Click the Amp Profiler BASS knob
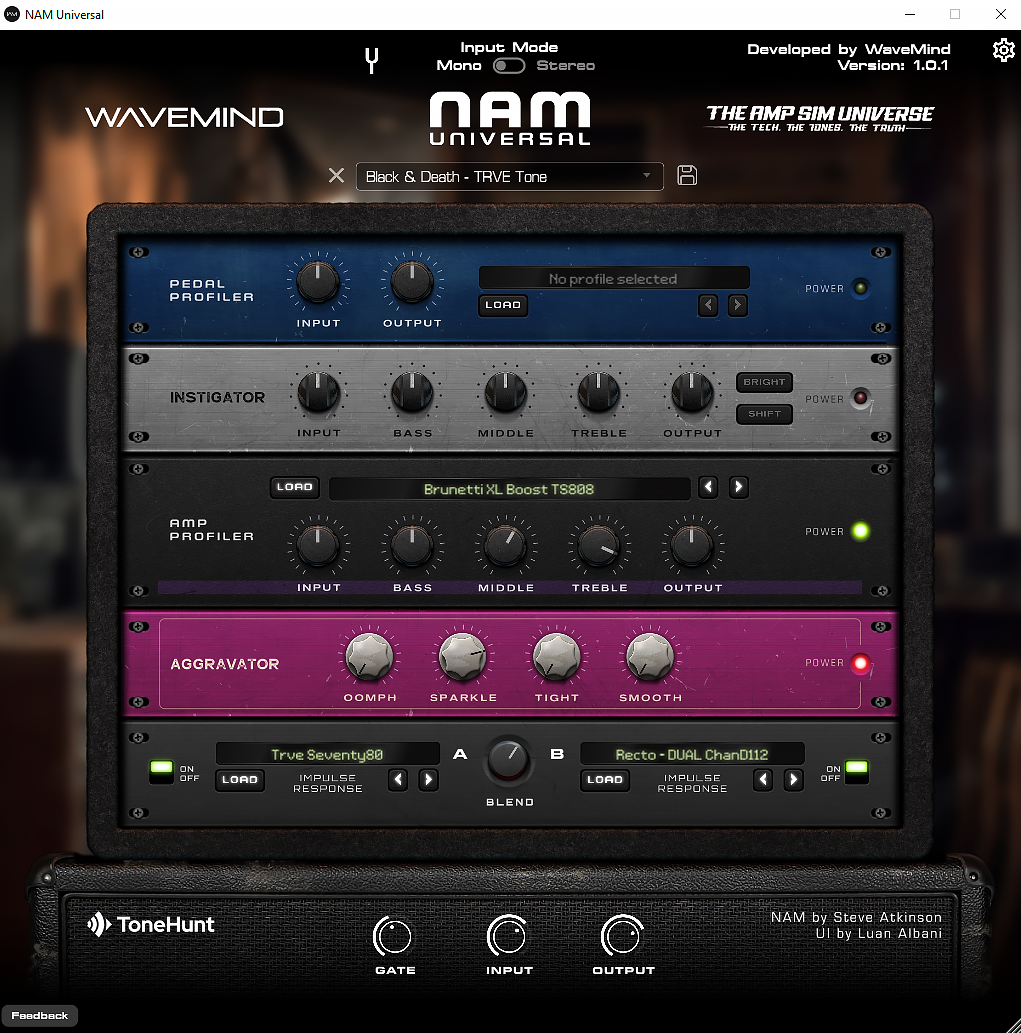This screenshot has height=1033, width=1021. (x=412, y=546)
